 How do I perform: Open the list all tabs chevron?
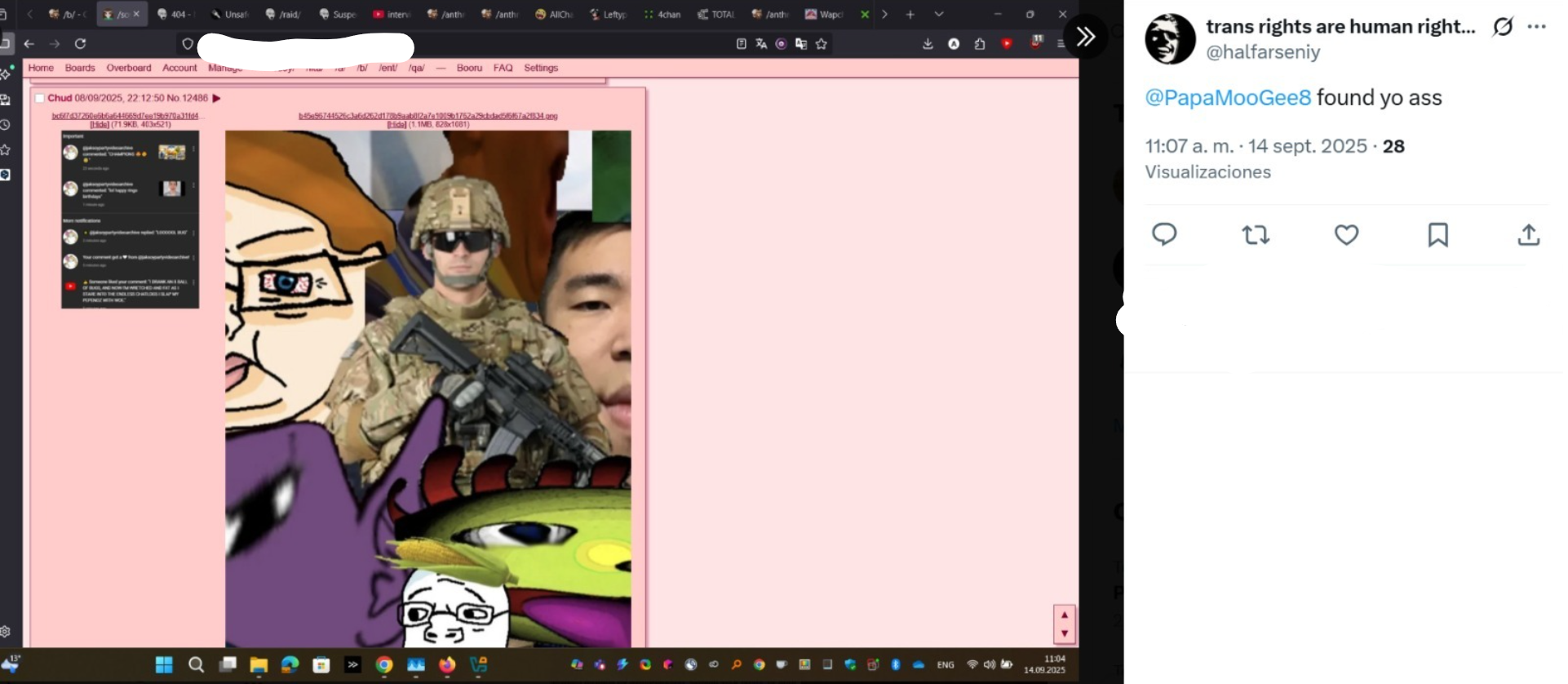pos(939,14)
